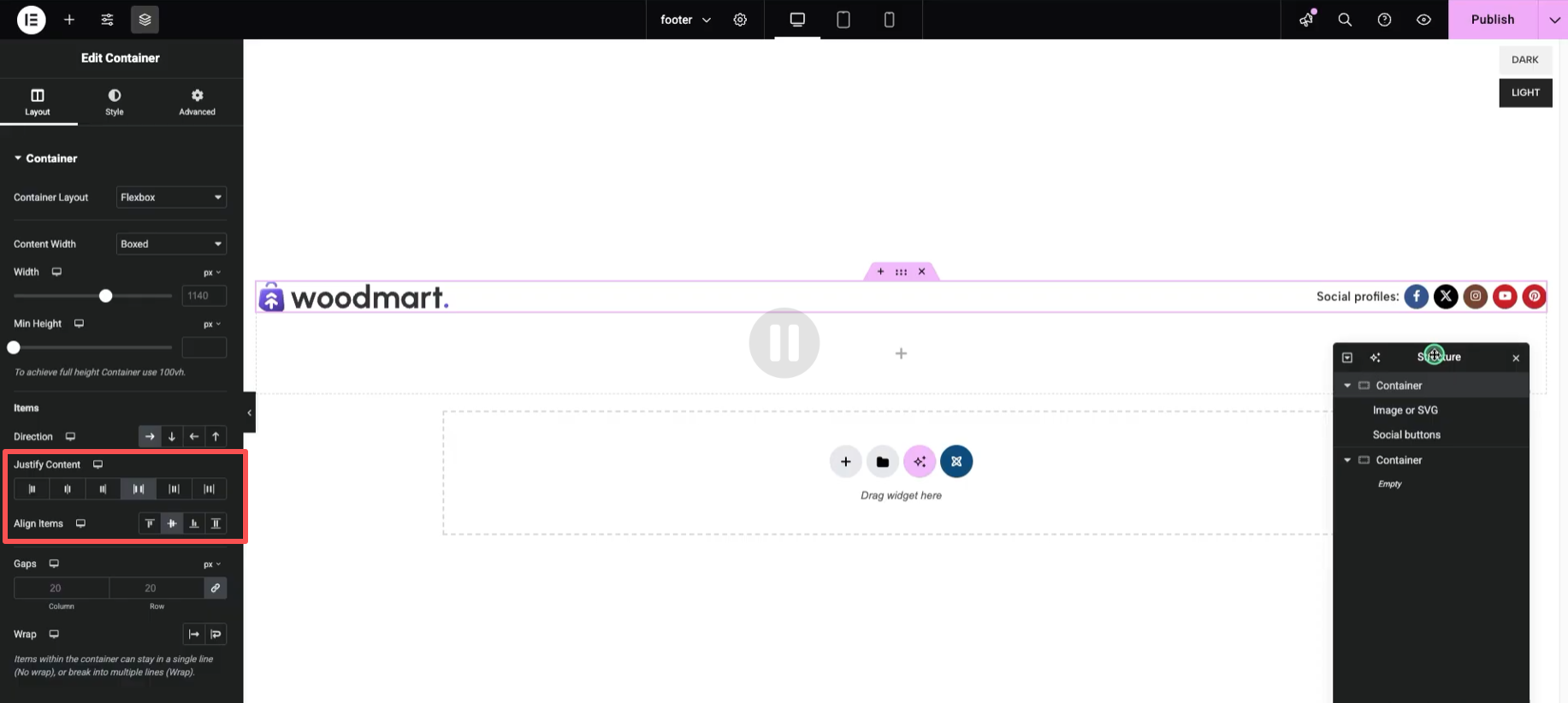Set direction to row reversed (left arrow)
The image size is (1568, 703).
pyautogui.click(x=194, y=436)
